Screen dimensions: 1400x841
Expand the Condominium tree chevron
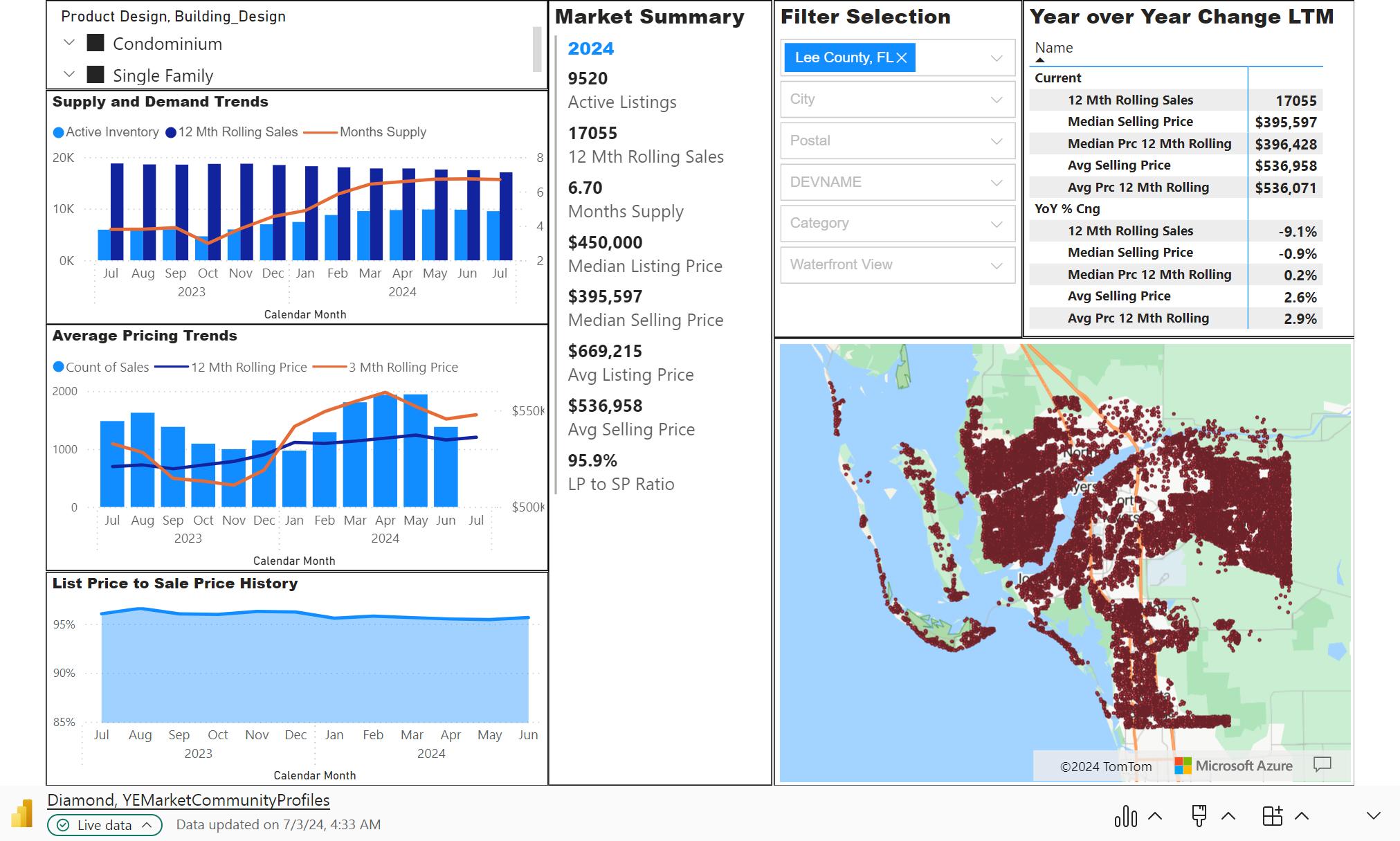coord(69,43)
